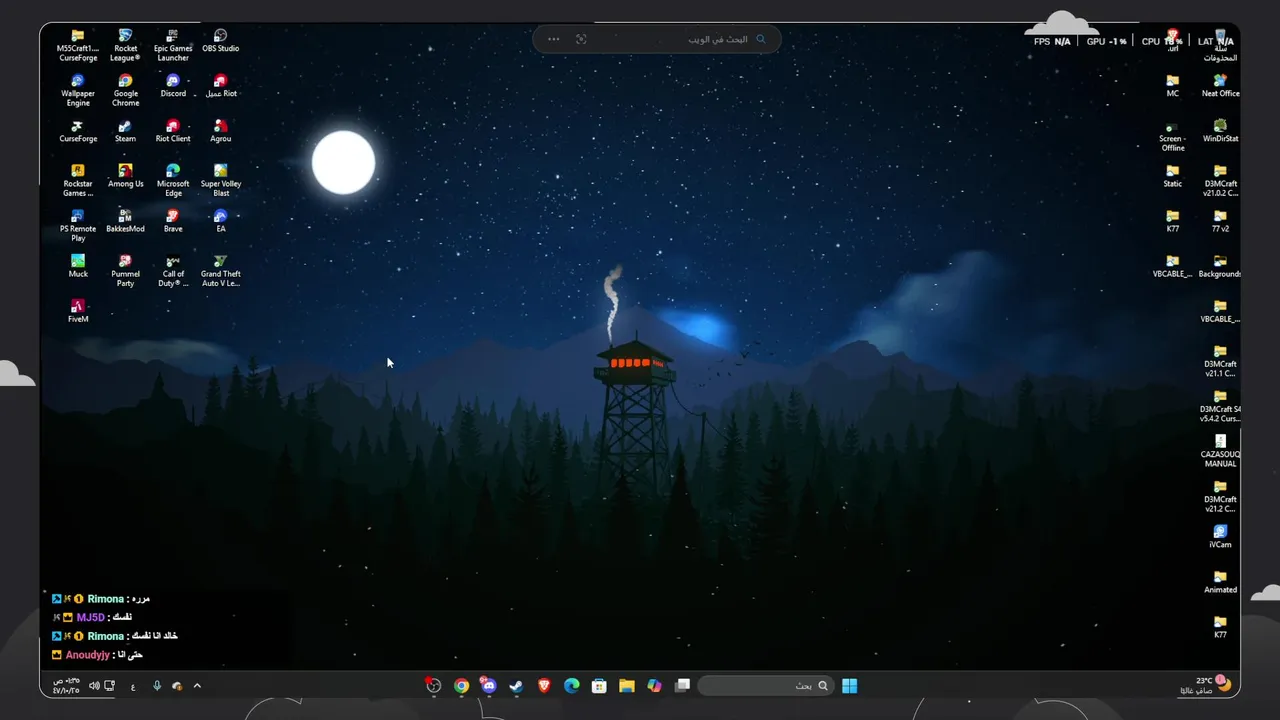Open the CurseForge desktop icon in the third row
The height and width of the screenshot is (720, 1280).
[78, 131]
